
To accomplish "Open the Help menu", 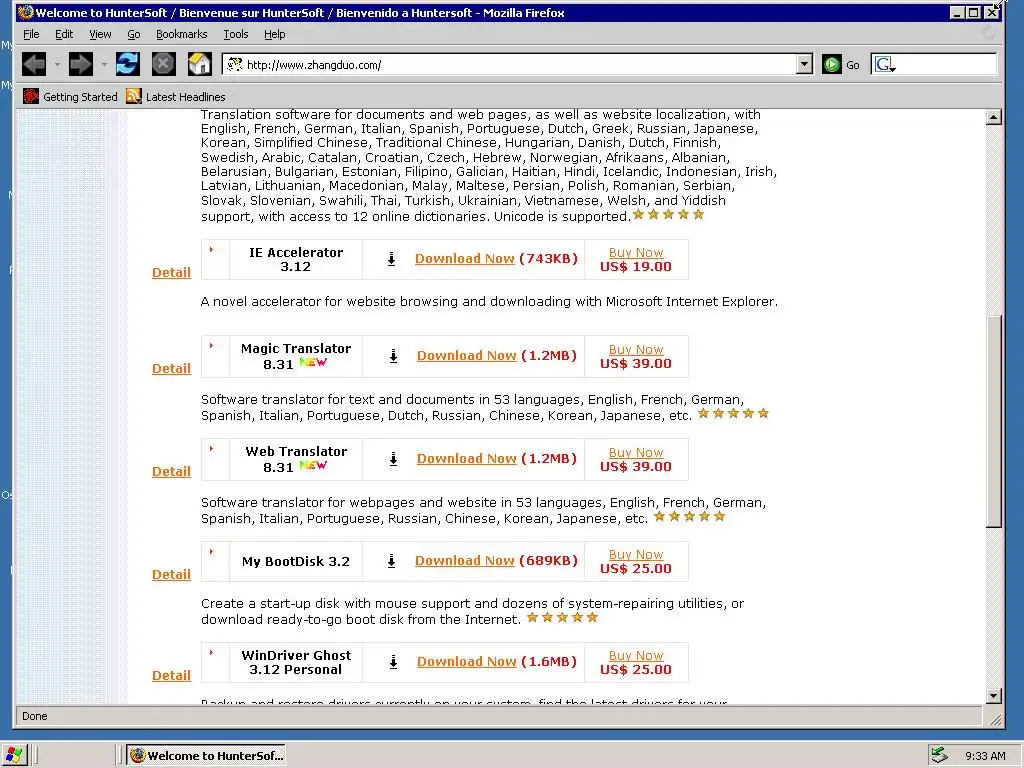I will pos(274,34).
